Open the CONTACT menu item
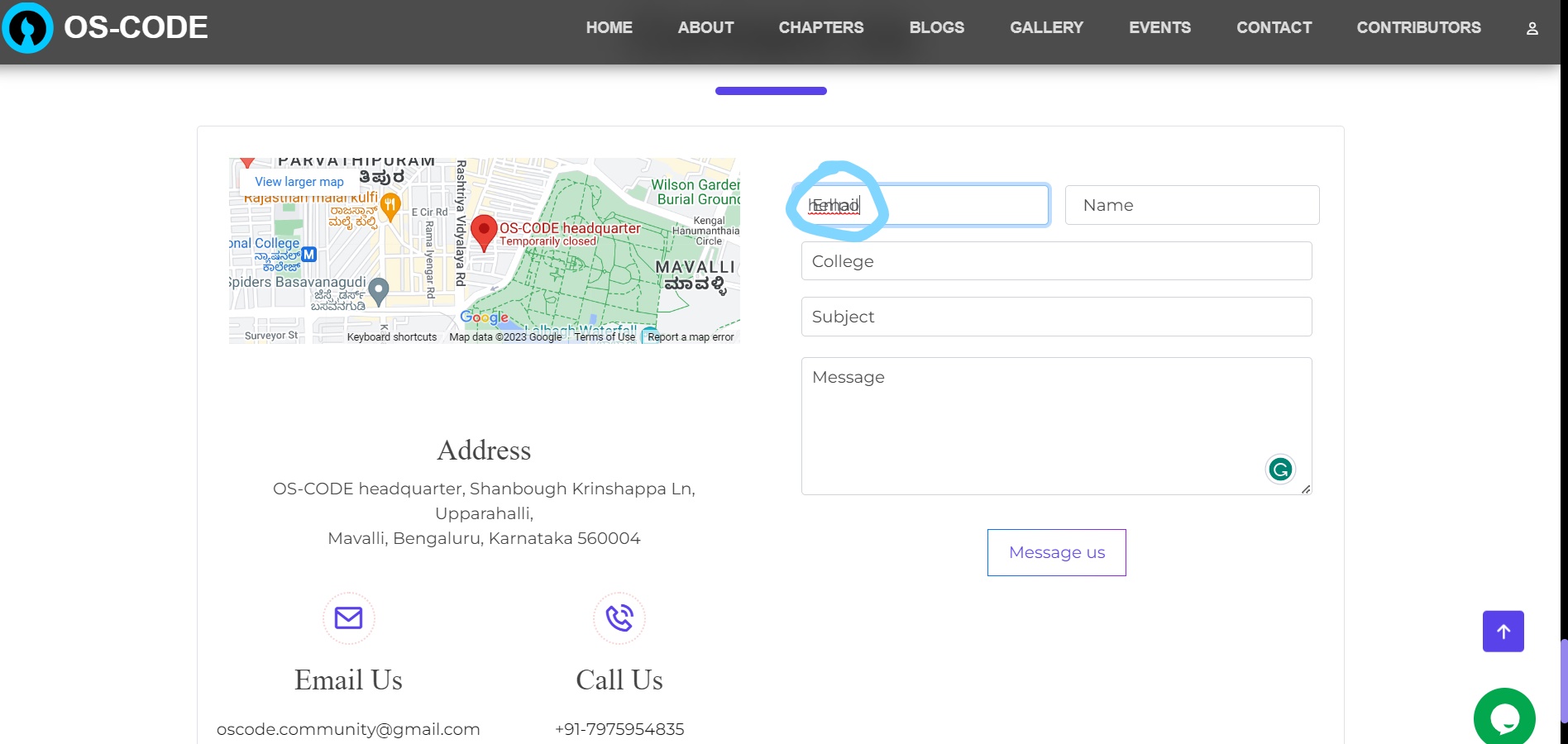Viewport: 1568px width, 744px height. 1274,27
